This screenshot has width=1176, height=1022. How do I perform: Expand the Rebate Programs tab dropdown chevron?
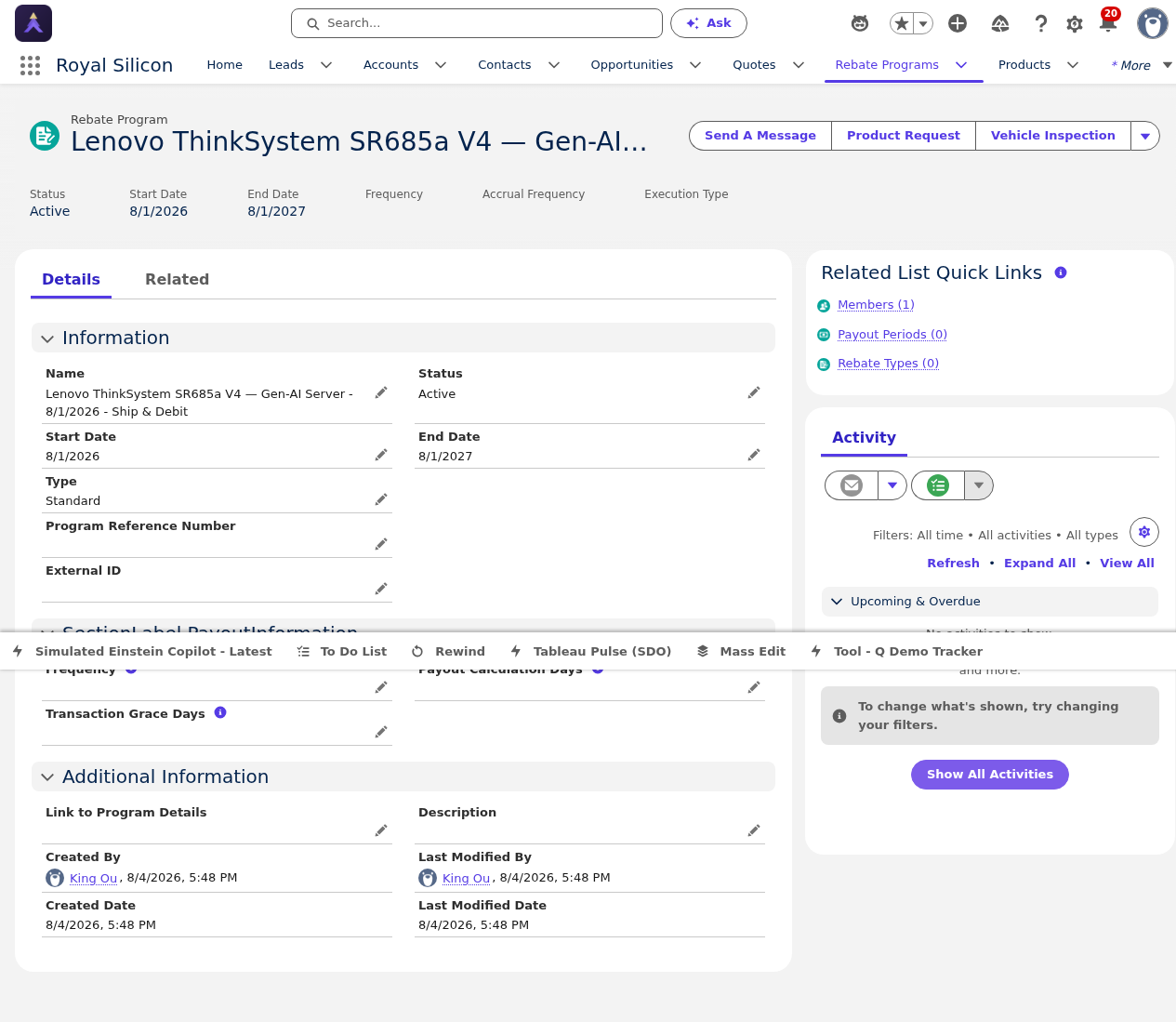tap(961, 65)
